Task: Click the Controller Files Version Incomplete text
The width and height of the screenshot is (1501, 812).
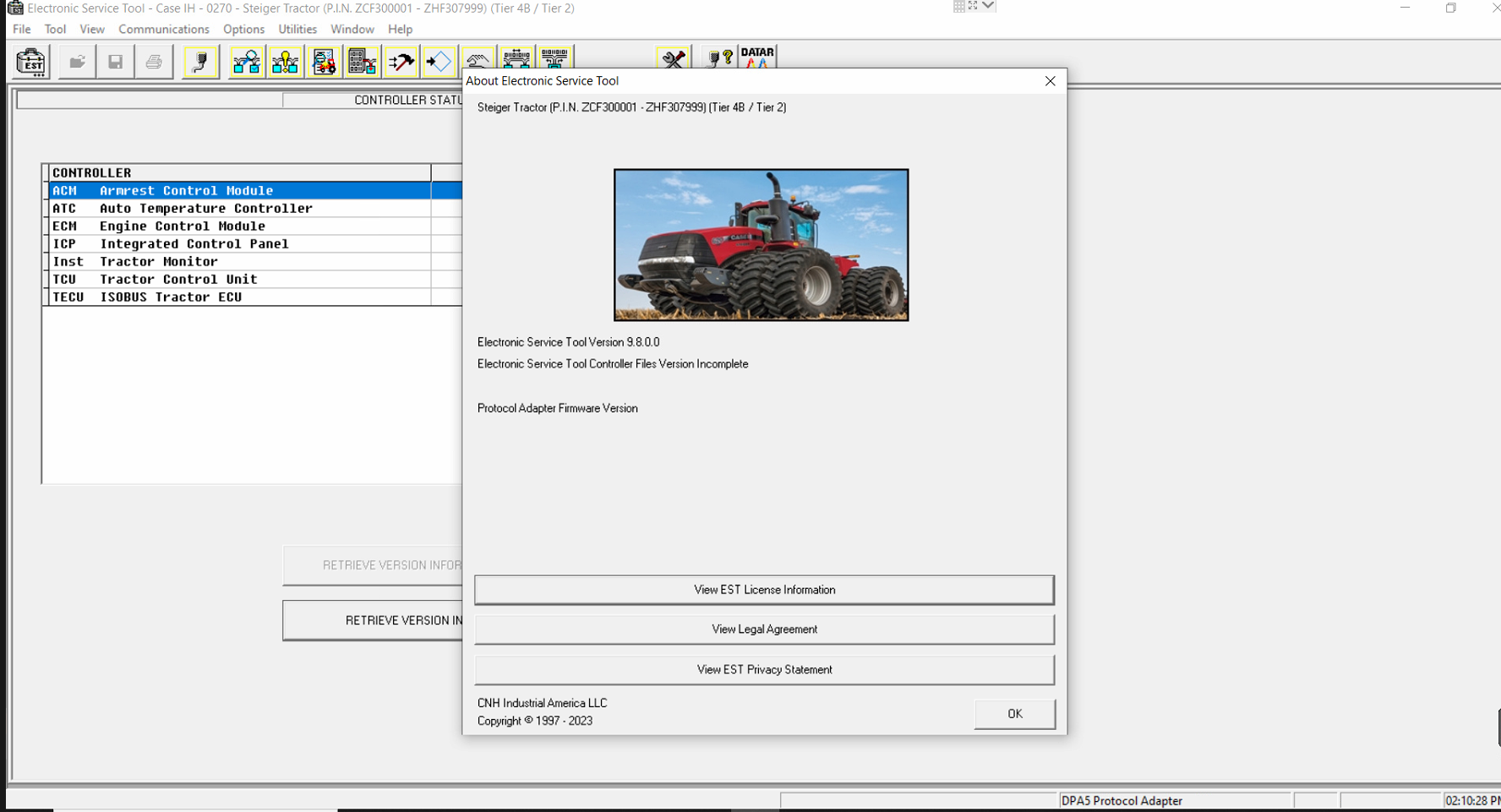Action: coord(613,364)
